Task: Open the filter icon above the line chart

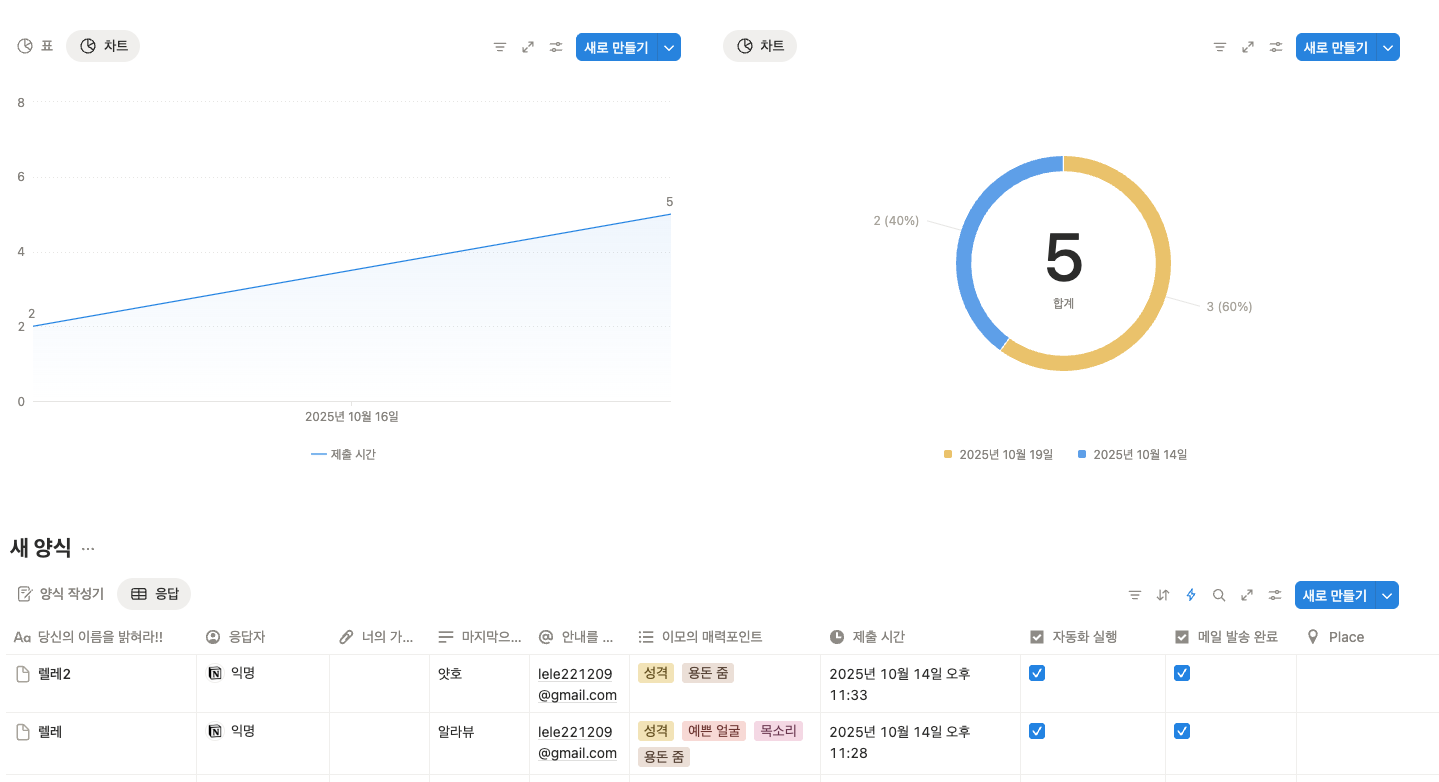Action: 500,46
